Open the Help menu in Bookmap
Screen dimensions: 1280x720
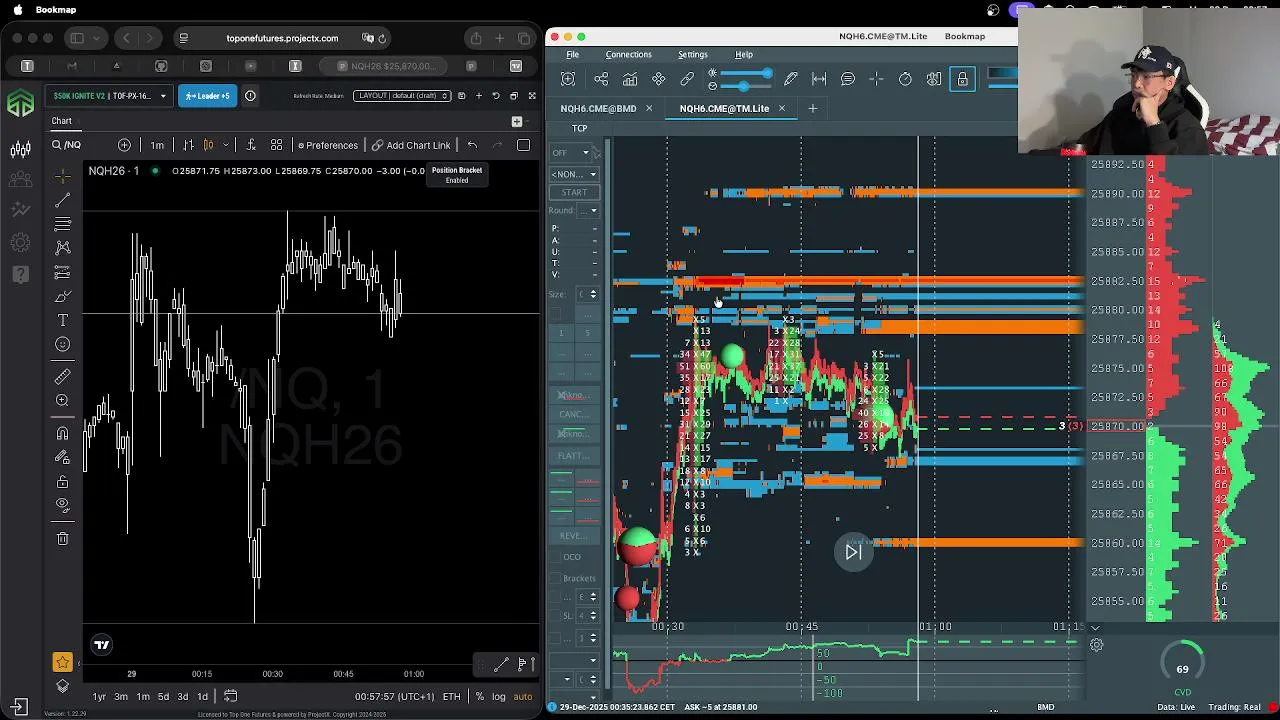pos(744,54)
